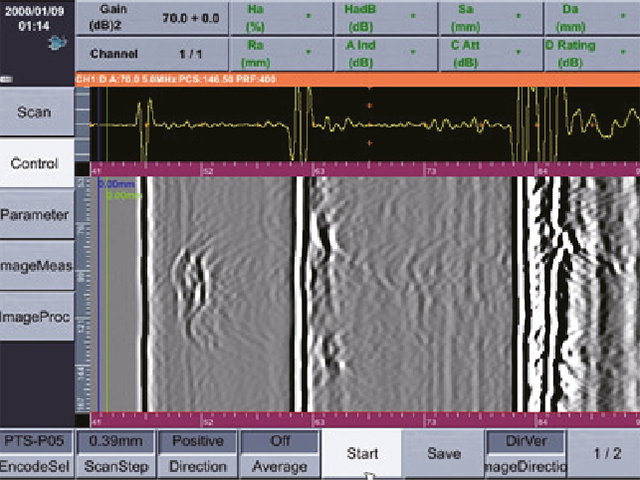
Task: Toggle the Average Off setting
Action: pyautogui.click(x=280, y=453)
